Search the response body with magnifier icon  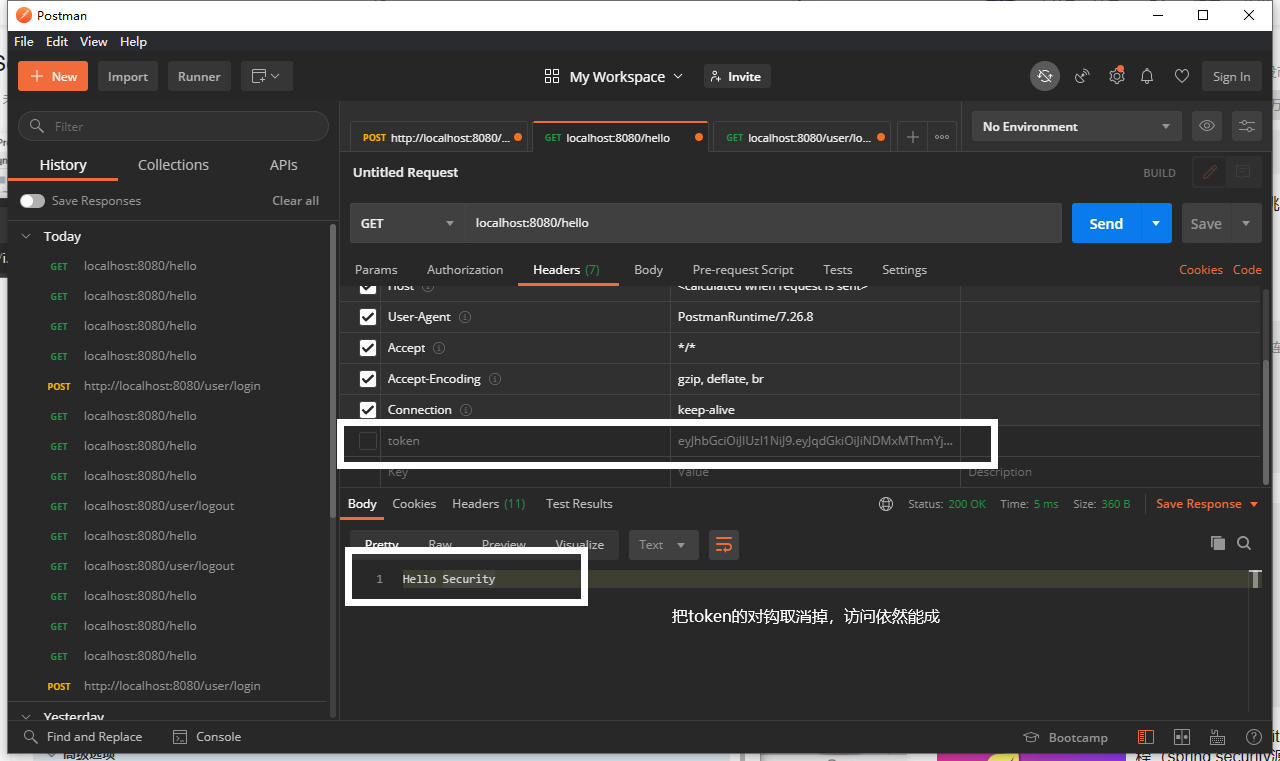point(1244,543)
